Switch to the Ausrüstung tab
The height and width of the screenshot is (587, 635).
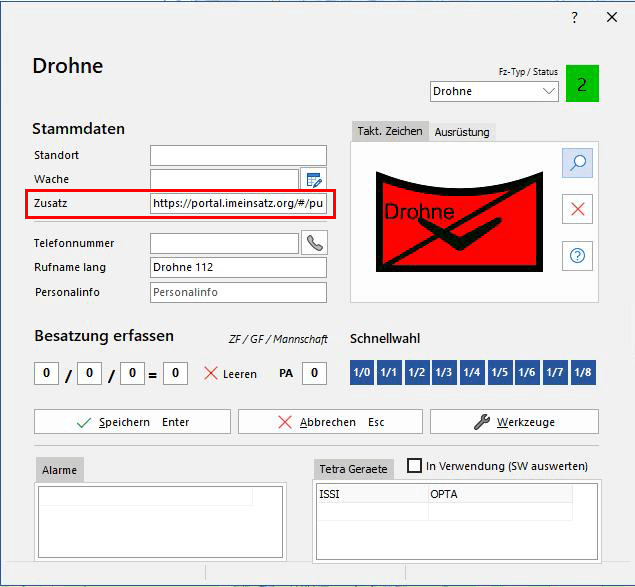point(462,132)
